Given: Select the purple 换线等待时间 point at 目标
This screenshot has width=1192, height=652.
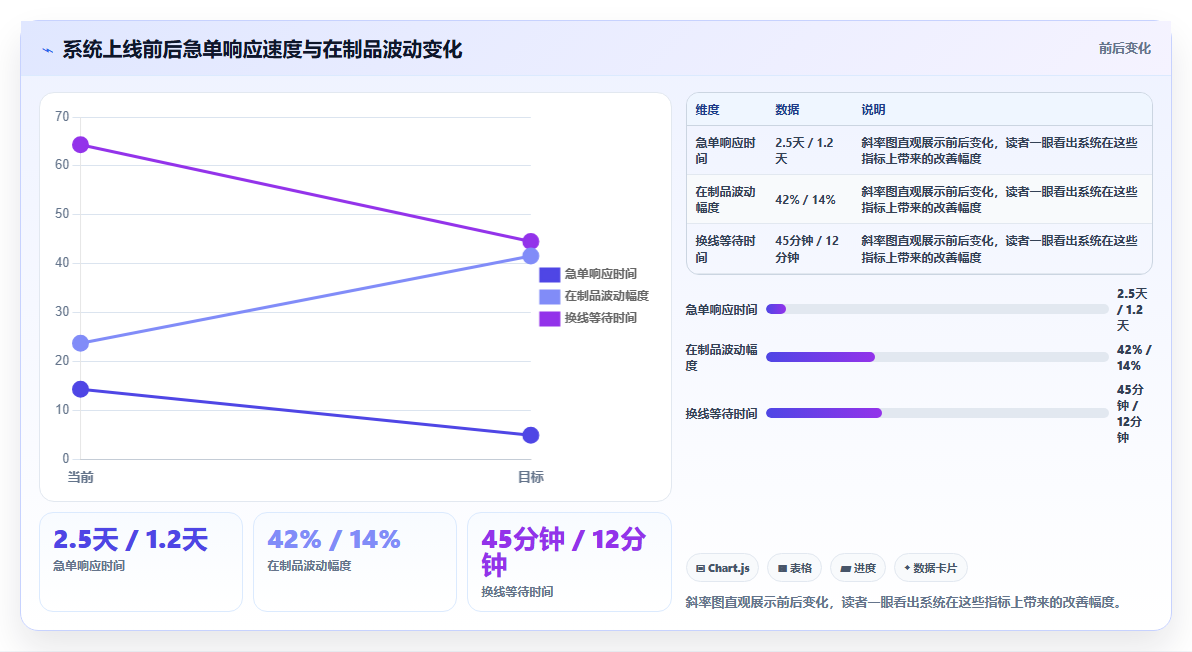Looking at the screenshot, I should (531, 242).
